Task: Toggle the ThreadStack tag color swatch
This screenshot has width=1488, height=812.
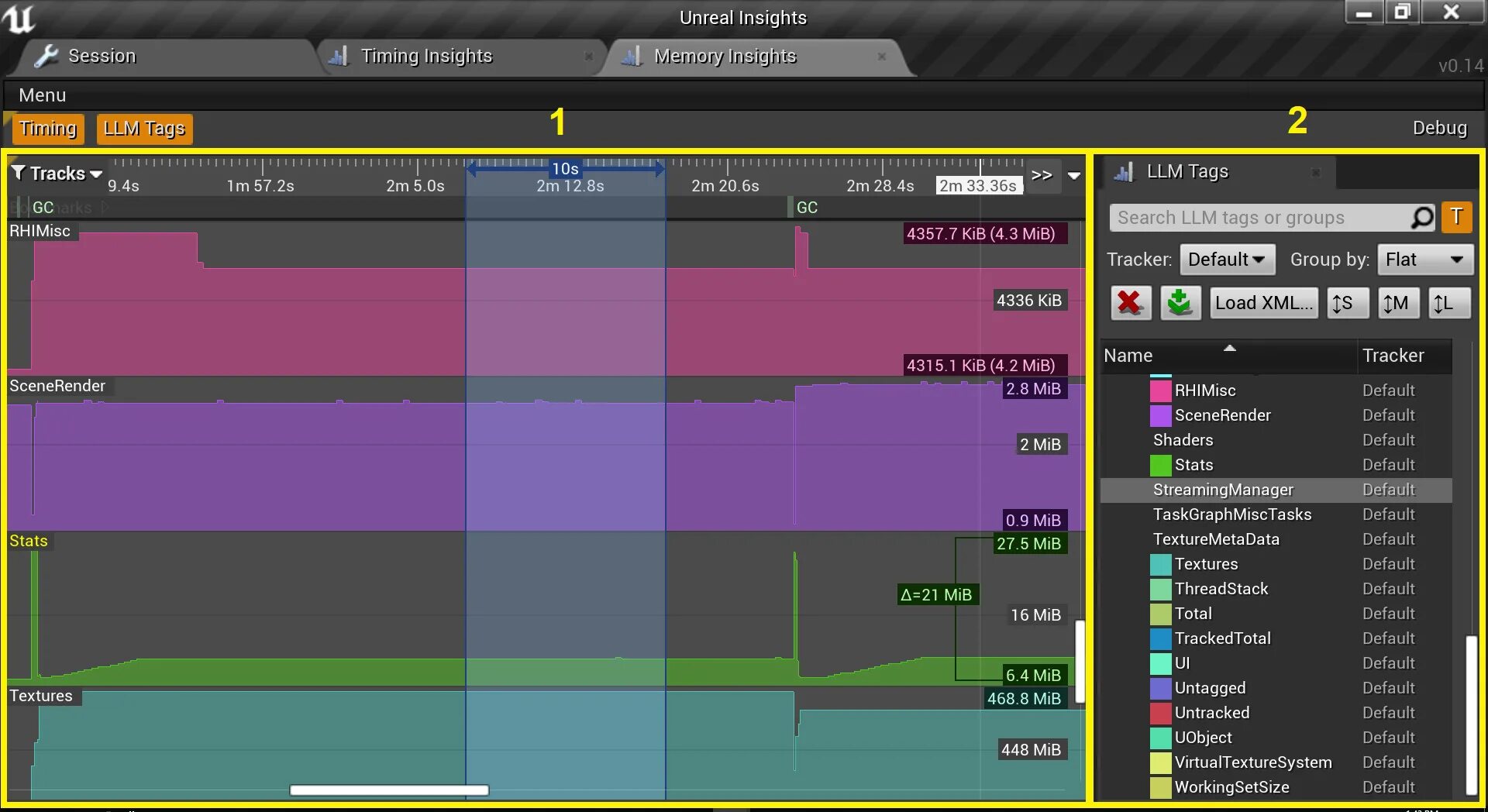Action: [x=1160, y=589]
